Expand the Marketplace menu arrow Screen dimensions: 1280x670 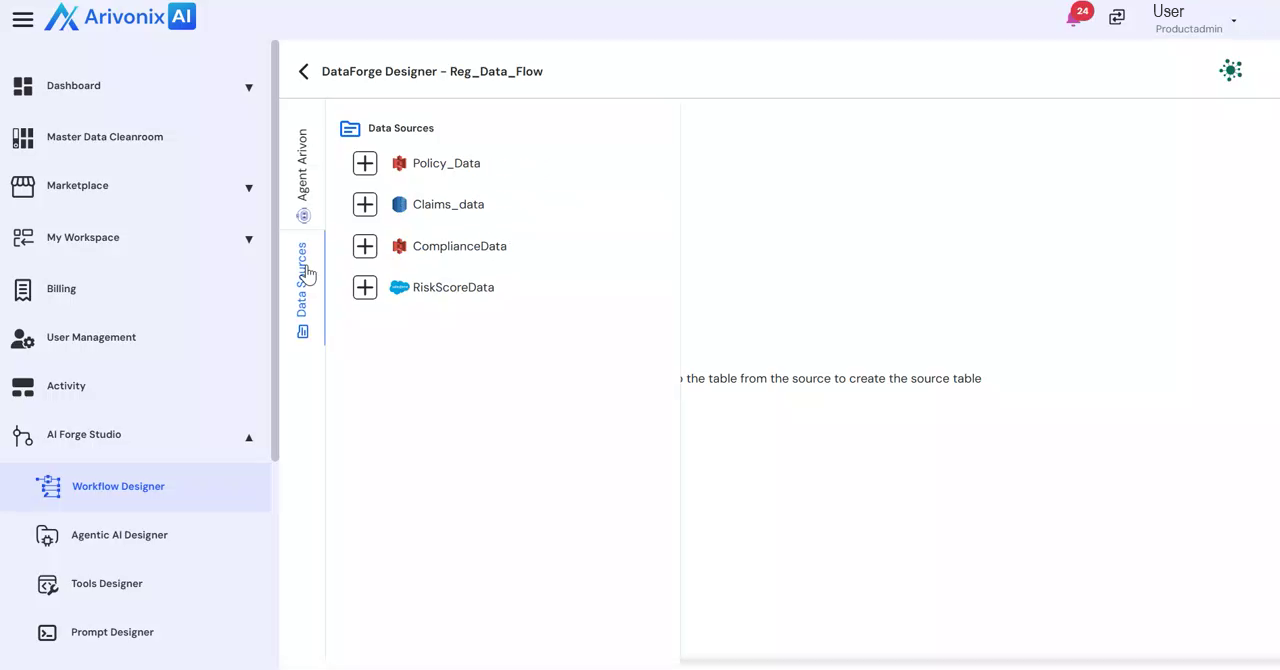(249, 187)
